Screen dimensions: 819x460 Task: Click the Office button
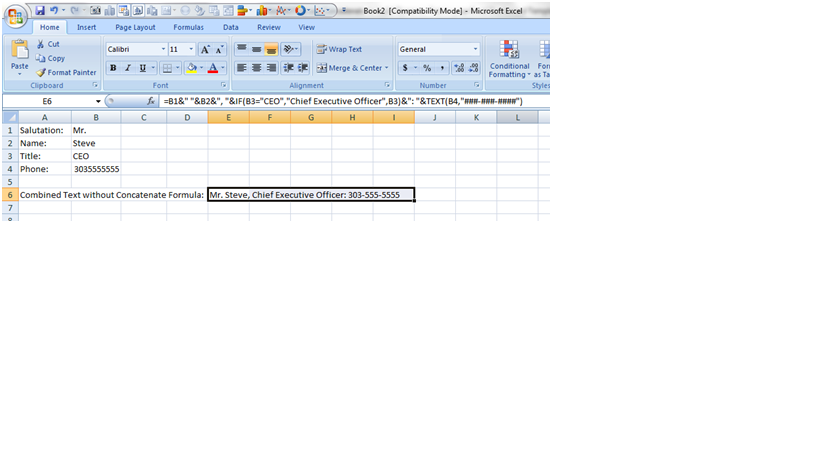[x=16, y=17]
